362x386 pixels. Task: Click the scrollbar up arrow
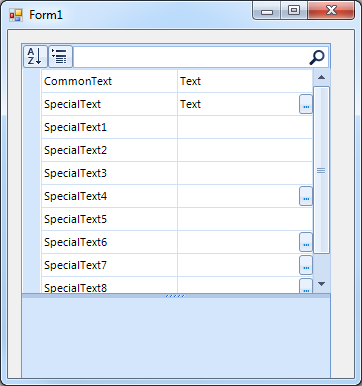click(321, 77)
